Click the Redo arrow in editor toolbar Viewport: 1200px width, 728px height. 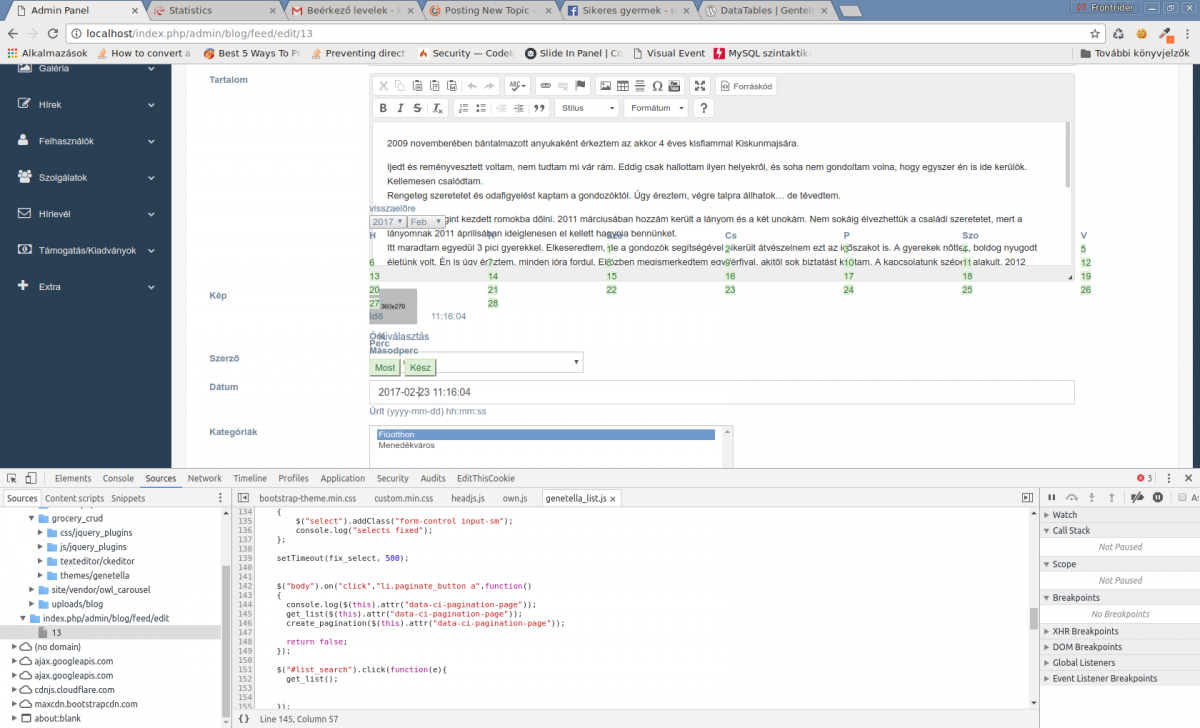pyautogui.click(x=489, y=86)
